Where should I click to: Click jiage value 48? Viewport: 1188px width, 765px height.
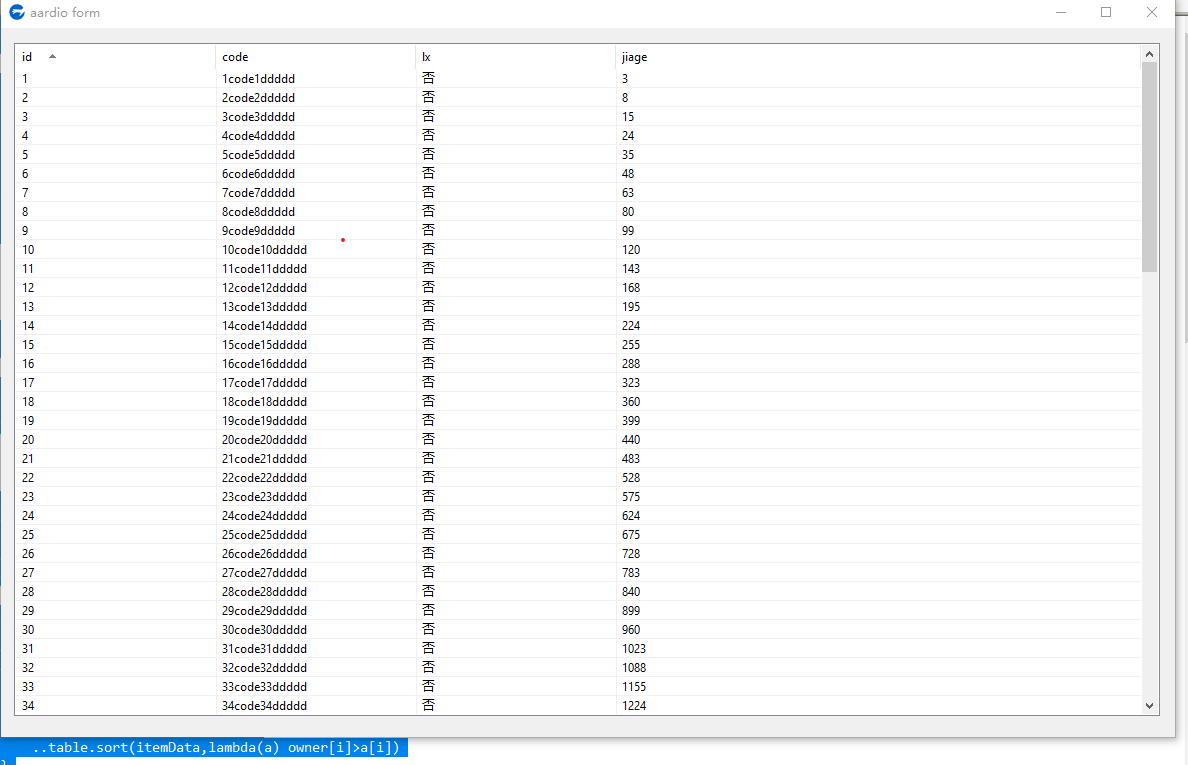(628, 173)
